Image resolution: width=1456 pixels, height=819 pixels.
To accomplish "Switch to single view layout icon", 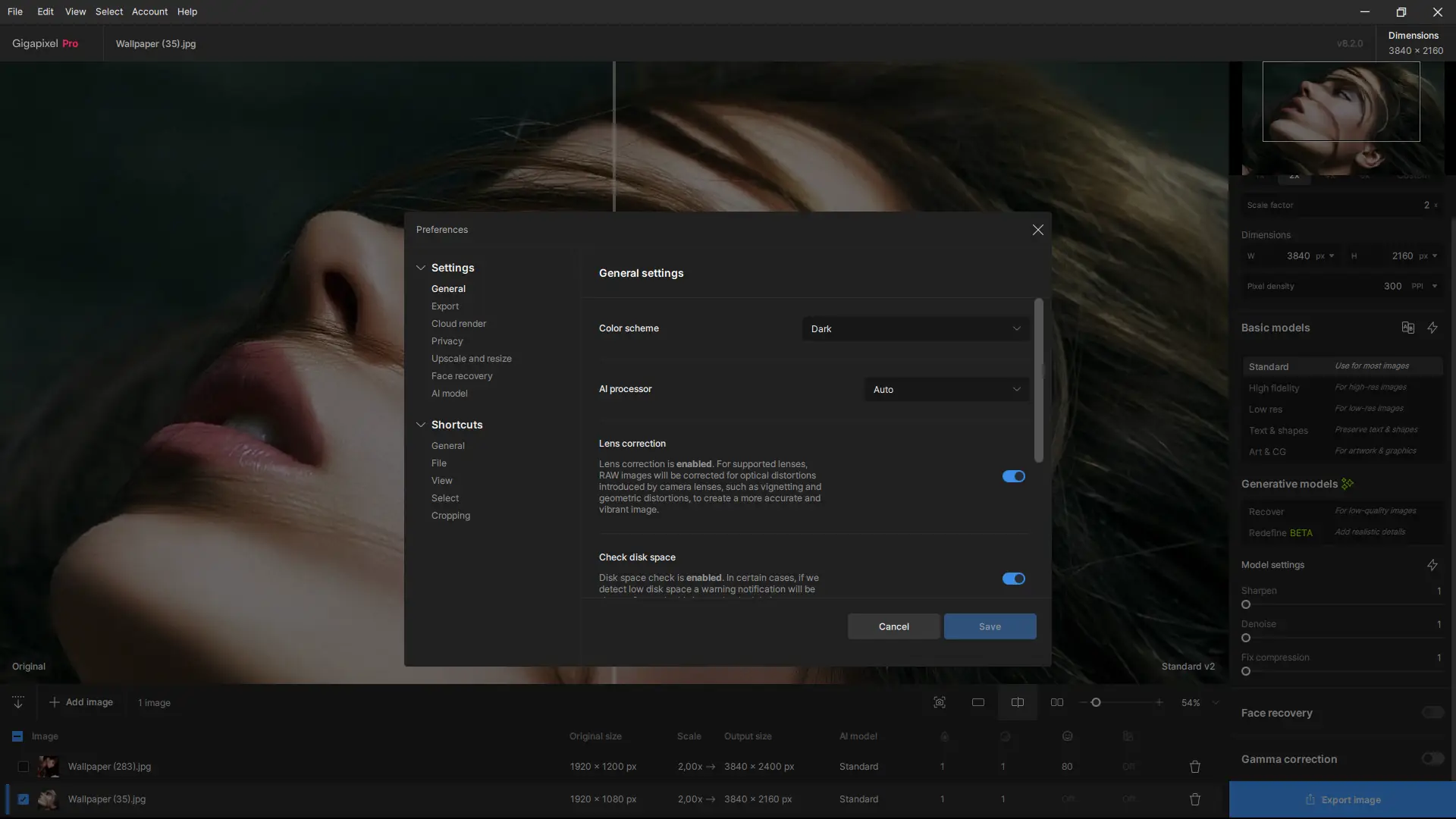I will pos(978,702).
